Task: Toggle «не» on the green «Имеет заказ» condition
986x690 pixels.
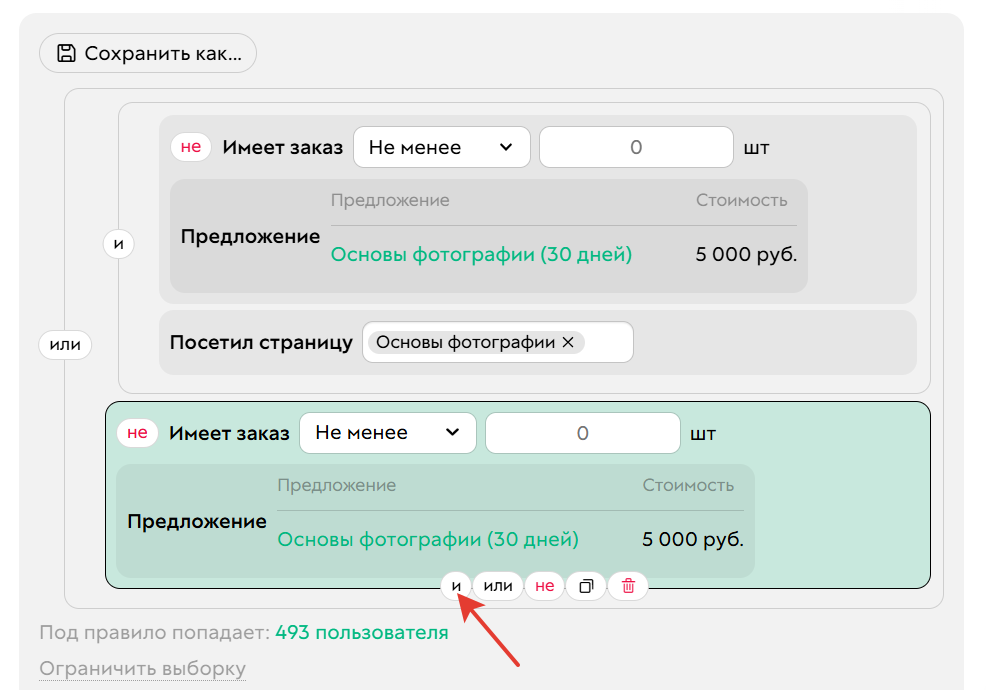Action: pos(137,432)
